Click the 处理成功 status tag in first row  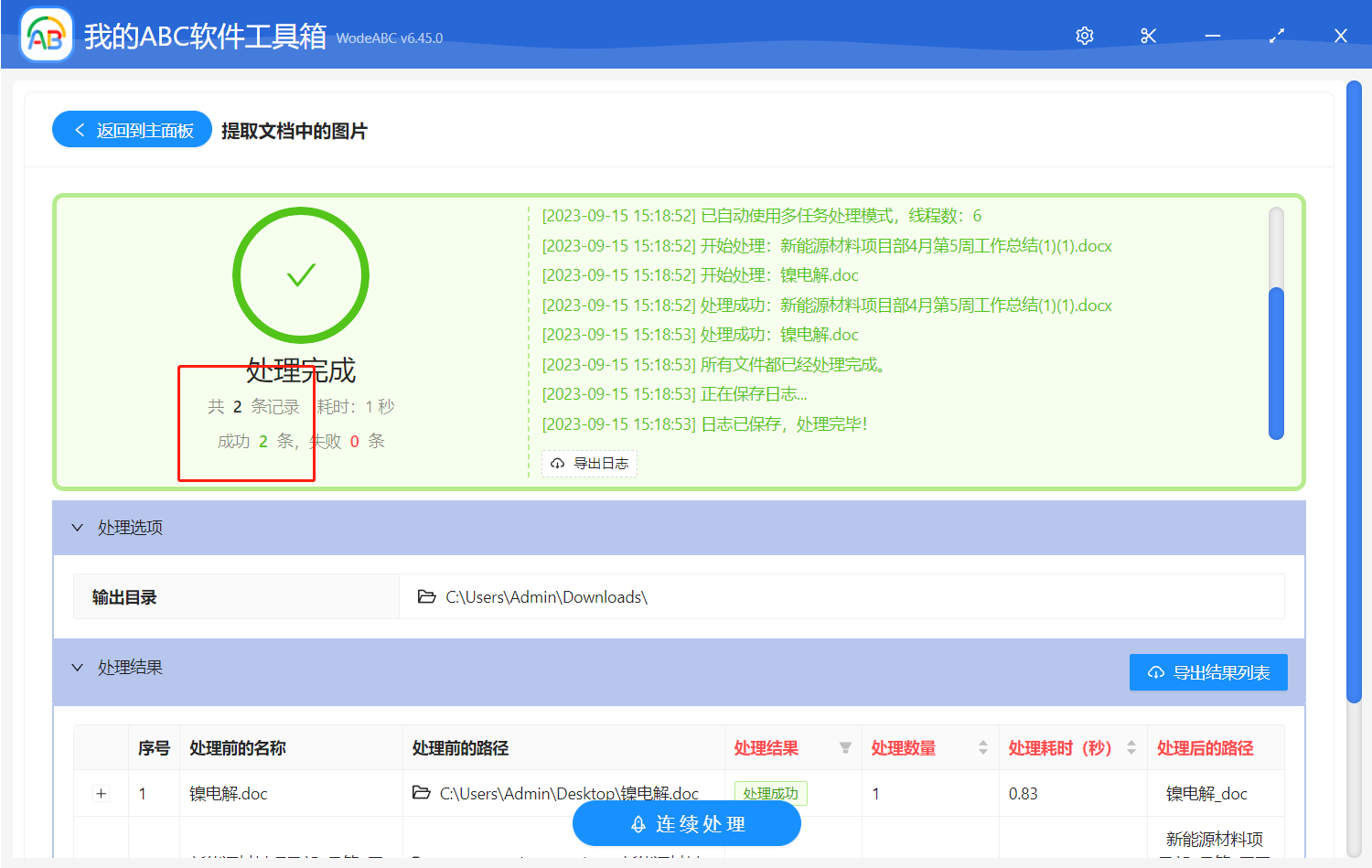coord(770,793)
